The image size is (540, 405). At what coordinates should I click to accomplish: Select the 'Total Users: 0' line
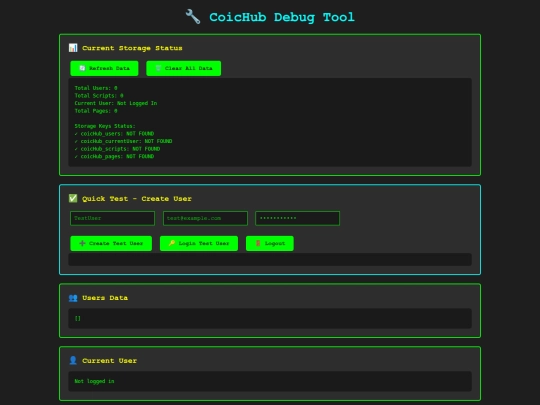(96, 88)
